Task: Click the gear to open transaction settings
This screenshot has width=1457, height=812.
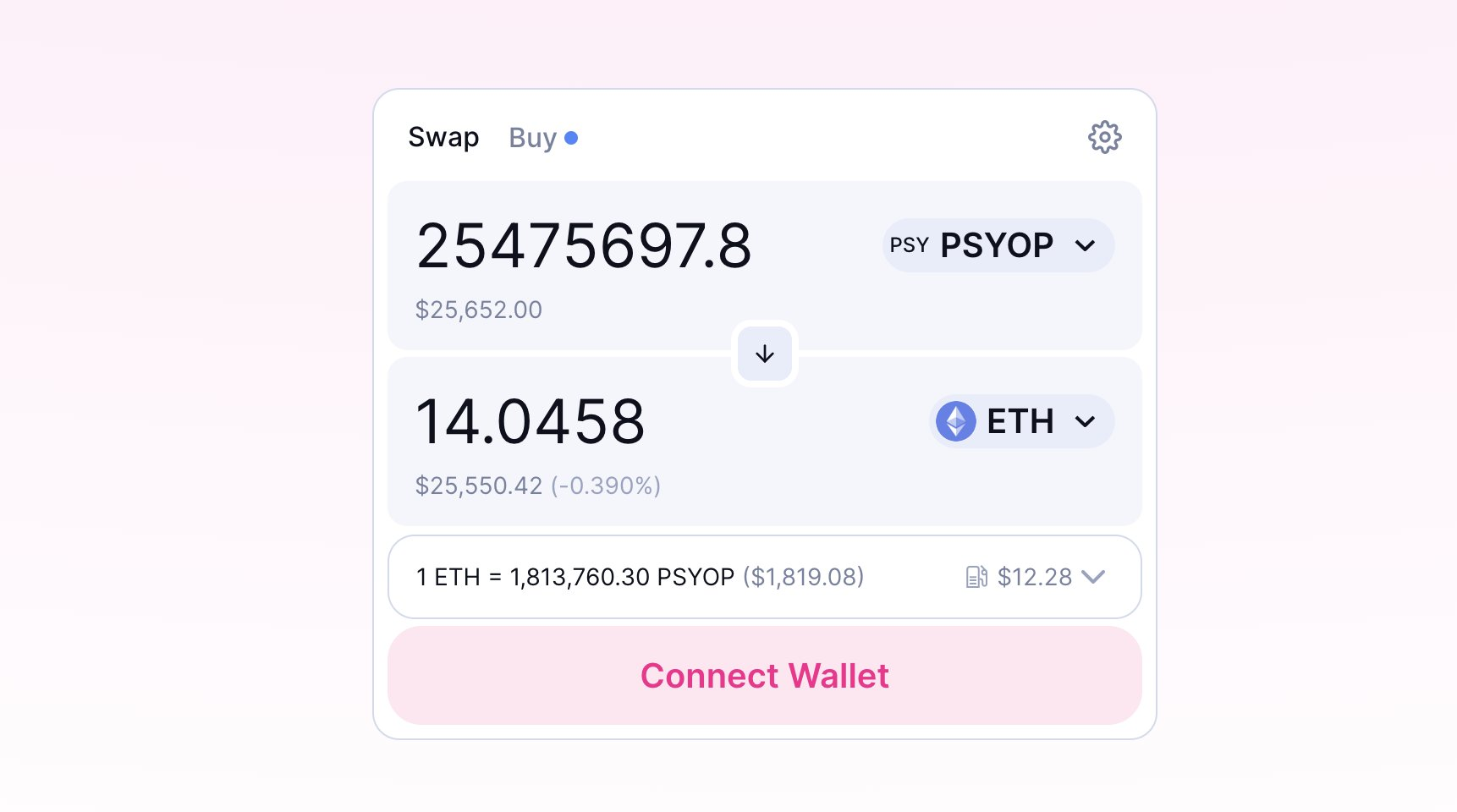Action: pyautogui.click(x=1104, y=137)
